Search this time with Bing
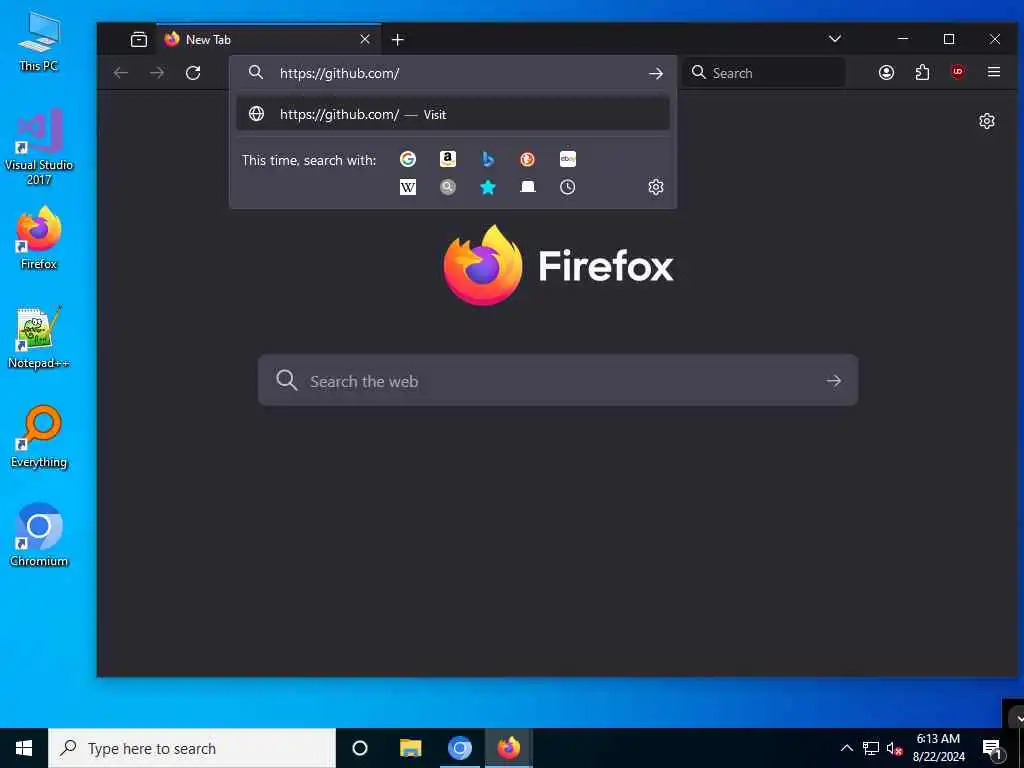The image size is (1024, 768). tap(488, 159)
